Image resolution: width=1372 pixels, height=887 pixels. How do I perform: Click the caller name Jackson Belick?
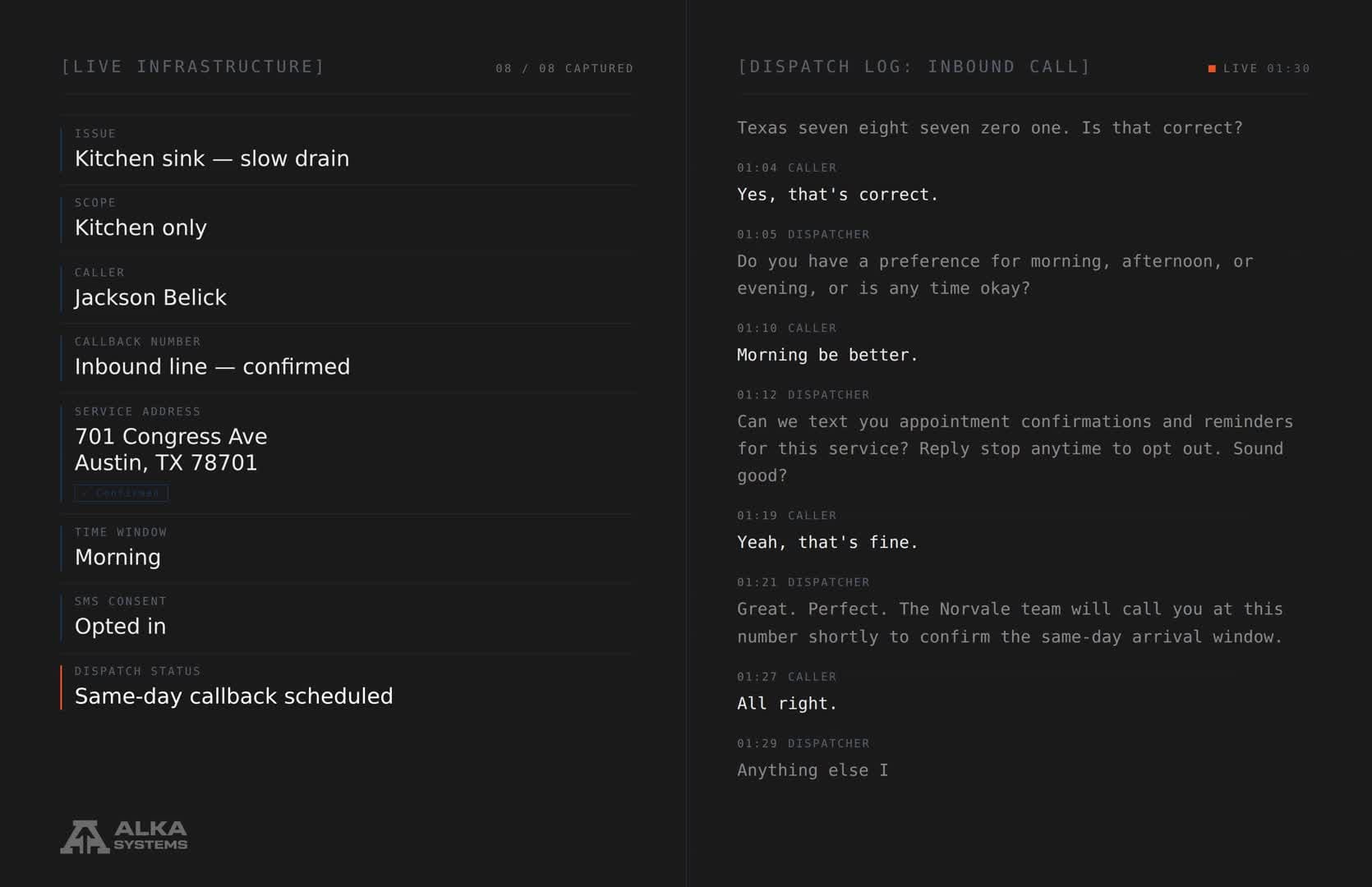click(x=150, y=297)
